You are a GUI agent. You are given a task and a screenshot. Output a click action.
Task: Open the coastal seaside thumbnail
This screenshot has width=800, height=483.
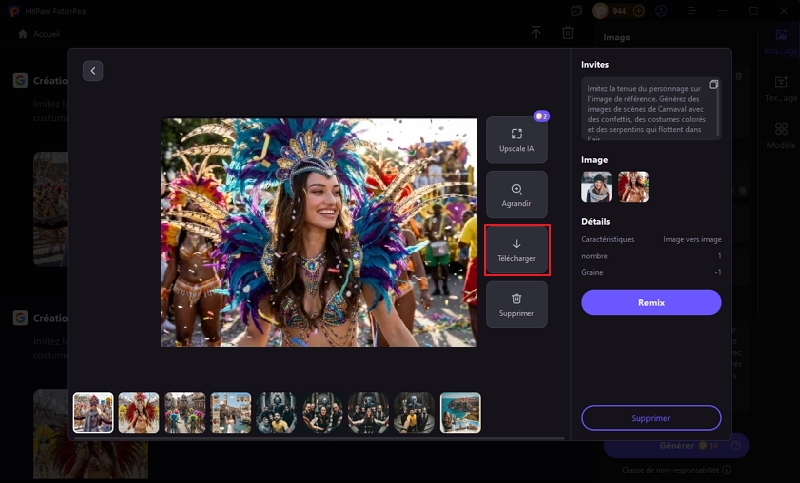click(460, 413)
